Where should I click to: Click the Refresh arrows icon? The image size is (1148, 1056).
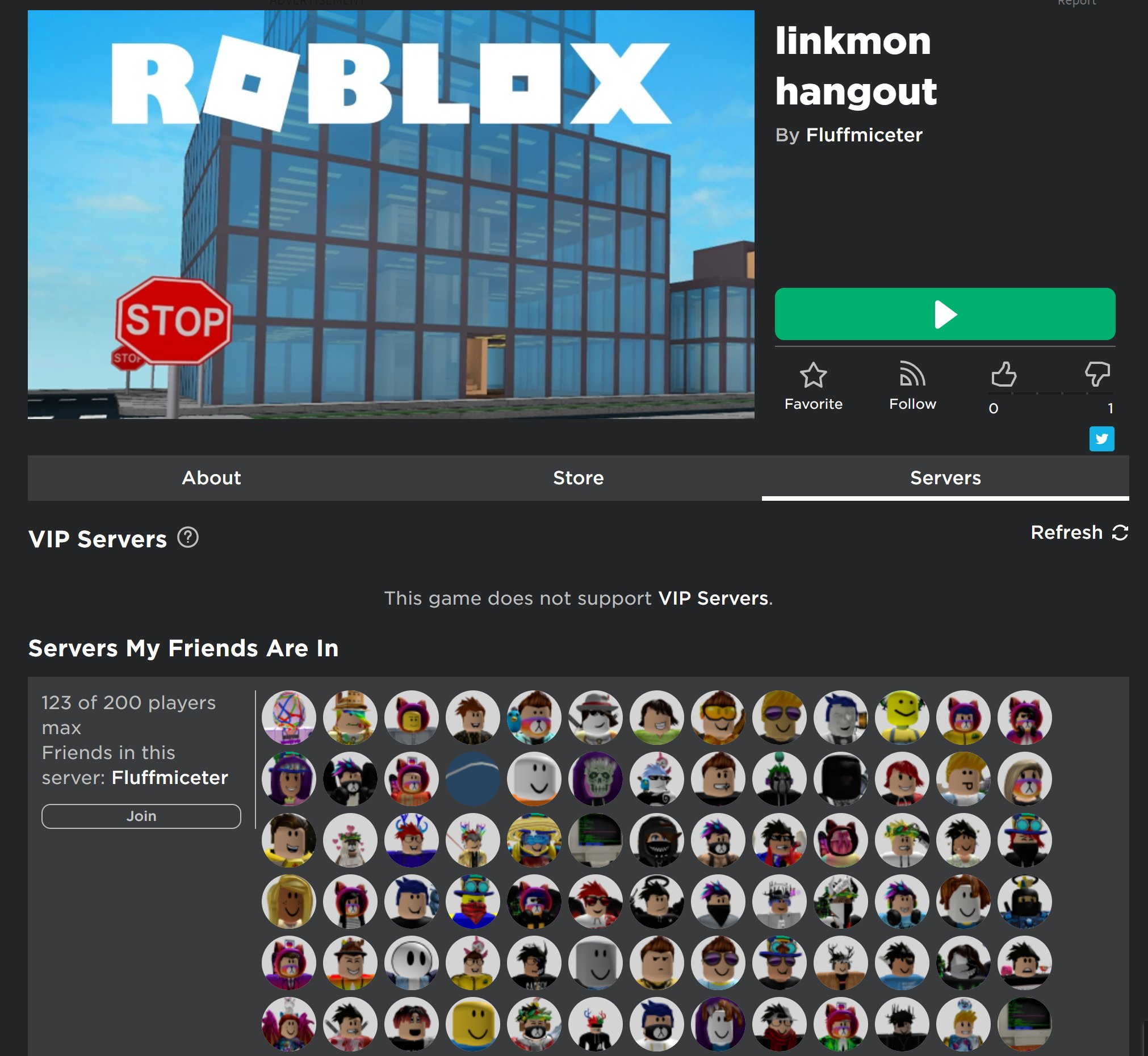1120,533
